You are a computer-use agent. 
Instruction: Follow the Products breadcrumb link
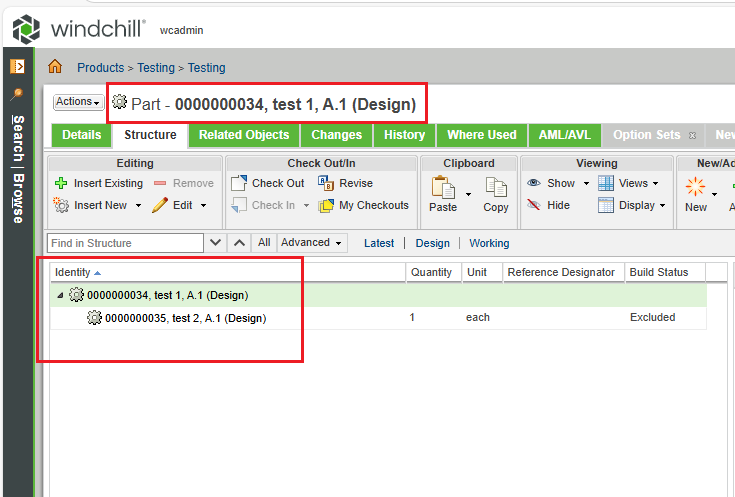(101, 68)
